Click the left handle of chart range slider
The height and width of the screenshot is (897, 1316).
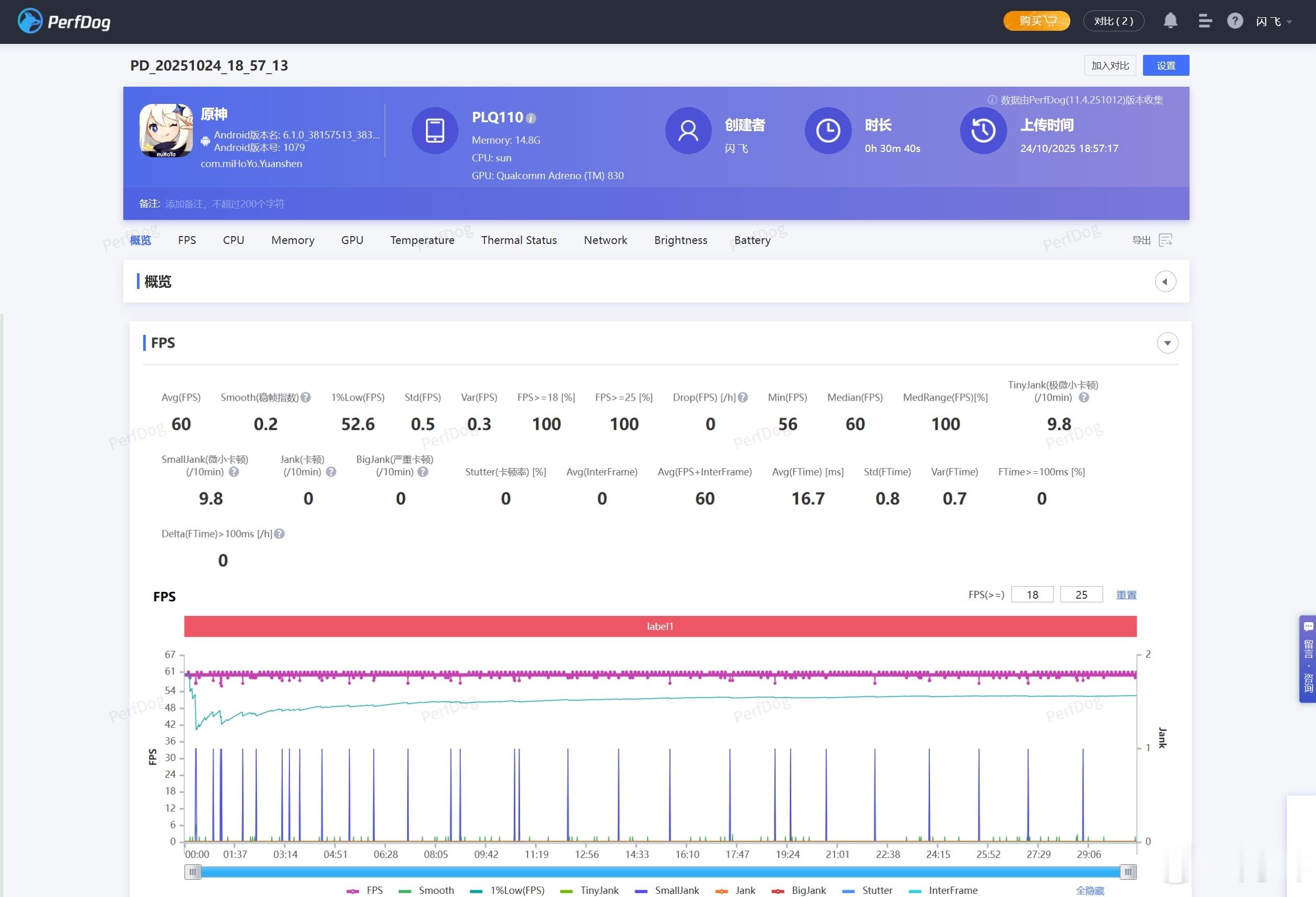pyautogui.click(x=192, y=872)
